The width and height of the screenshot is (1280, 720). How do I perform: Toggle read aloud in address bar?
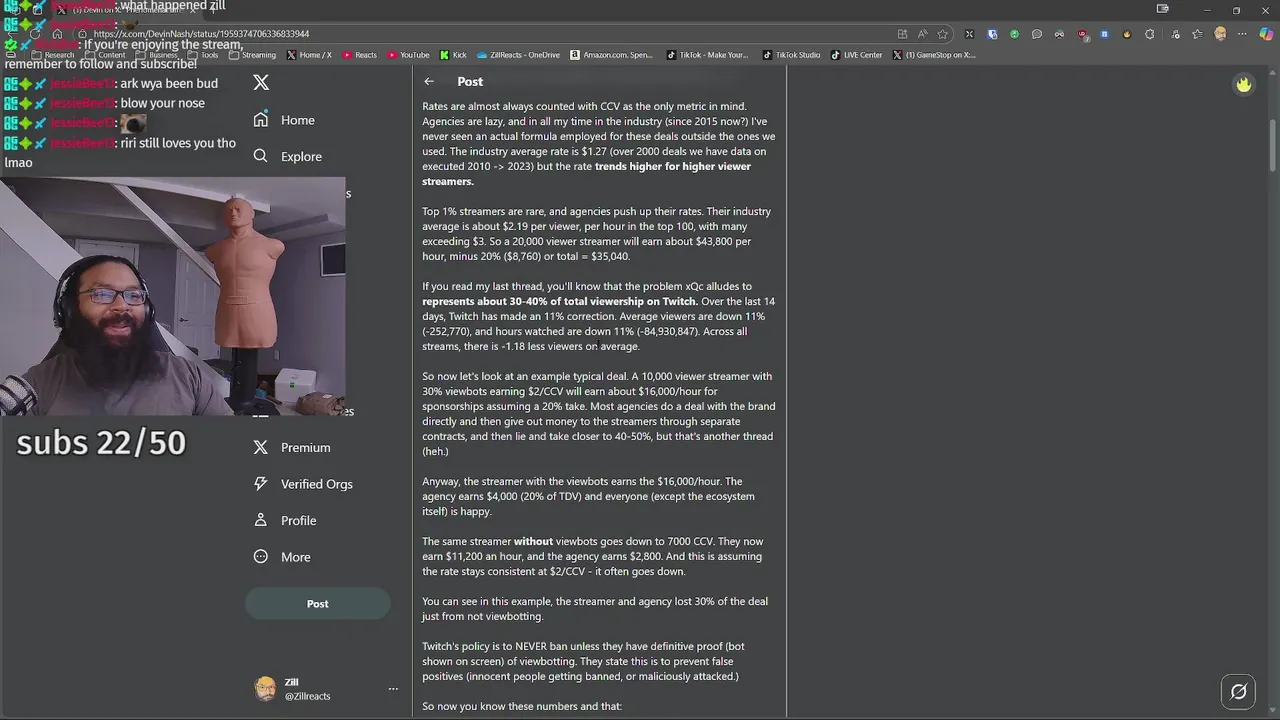coord(922,34)
